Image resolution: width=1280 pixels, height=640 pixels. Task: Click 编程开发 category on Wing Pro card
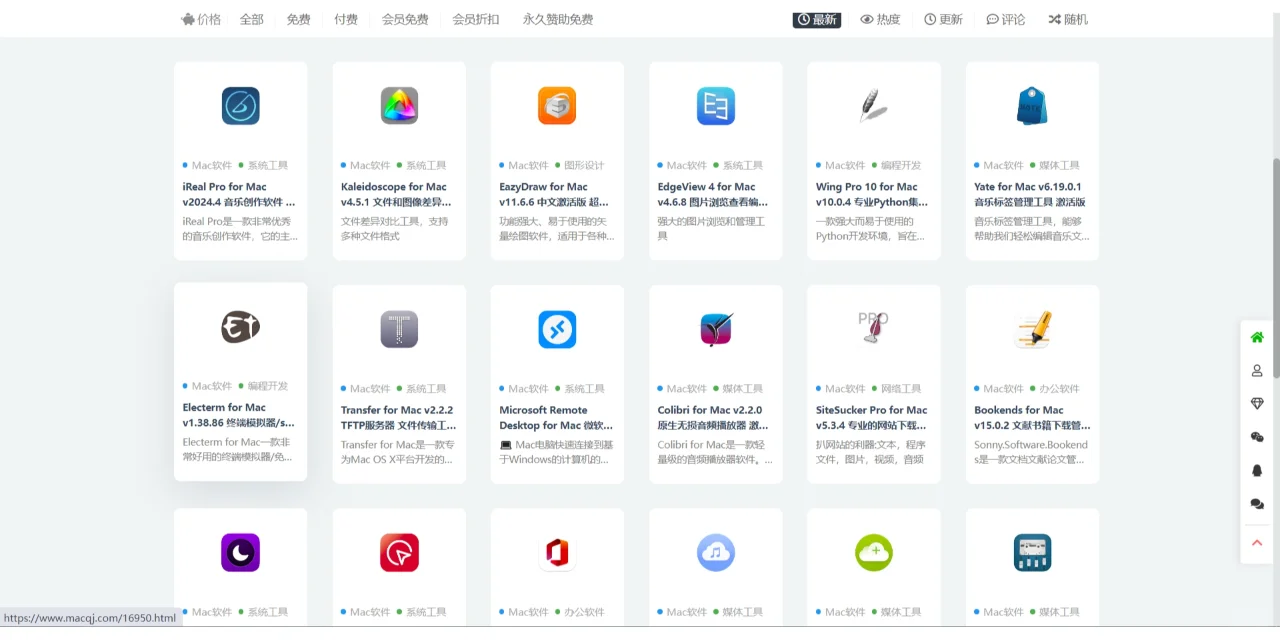(901, 166)
